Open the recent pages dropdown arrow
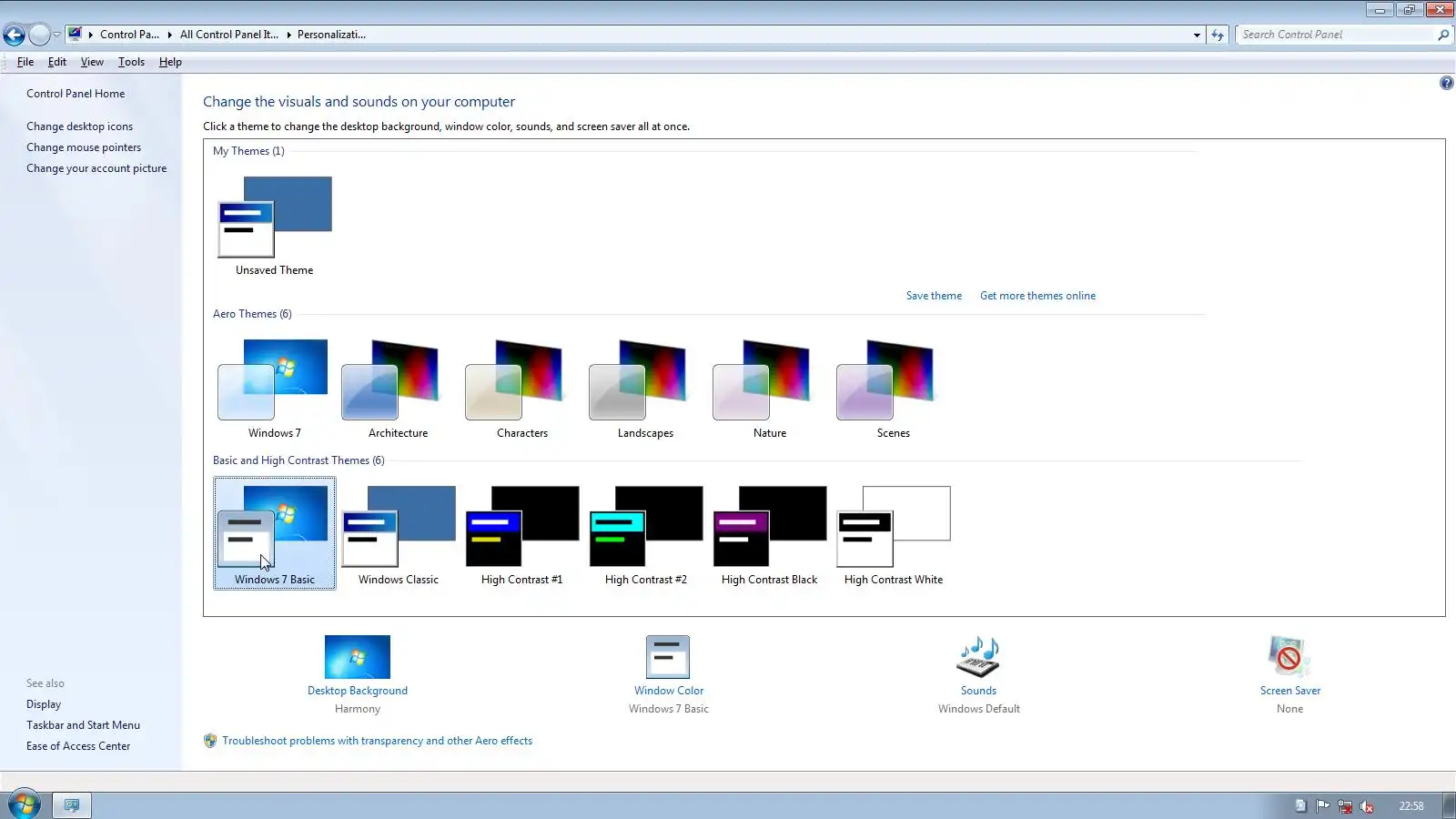This screenshot has width=1456, height=819. click(56, 35)
